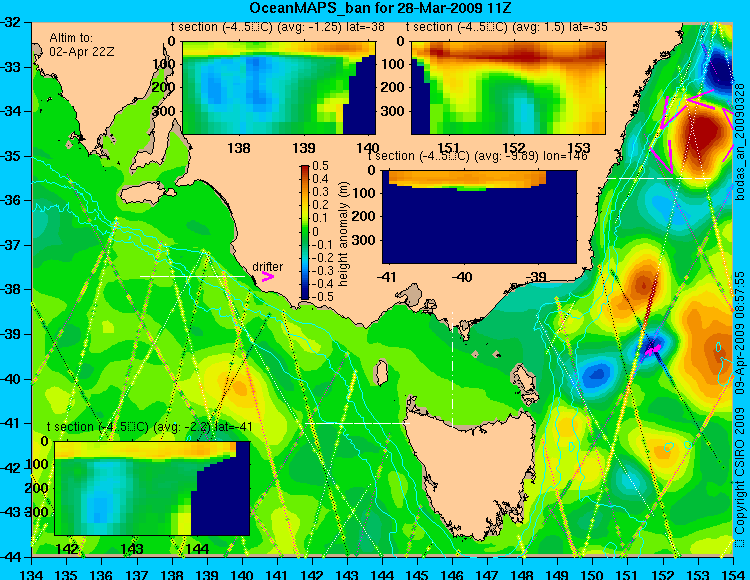Click the -38 latitude axis label
The height and width of the screenshot is (580, 750).
(12, 289)
